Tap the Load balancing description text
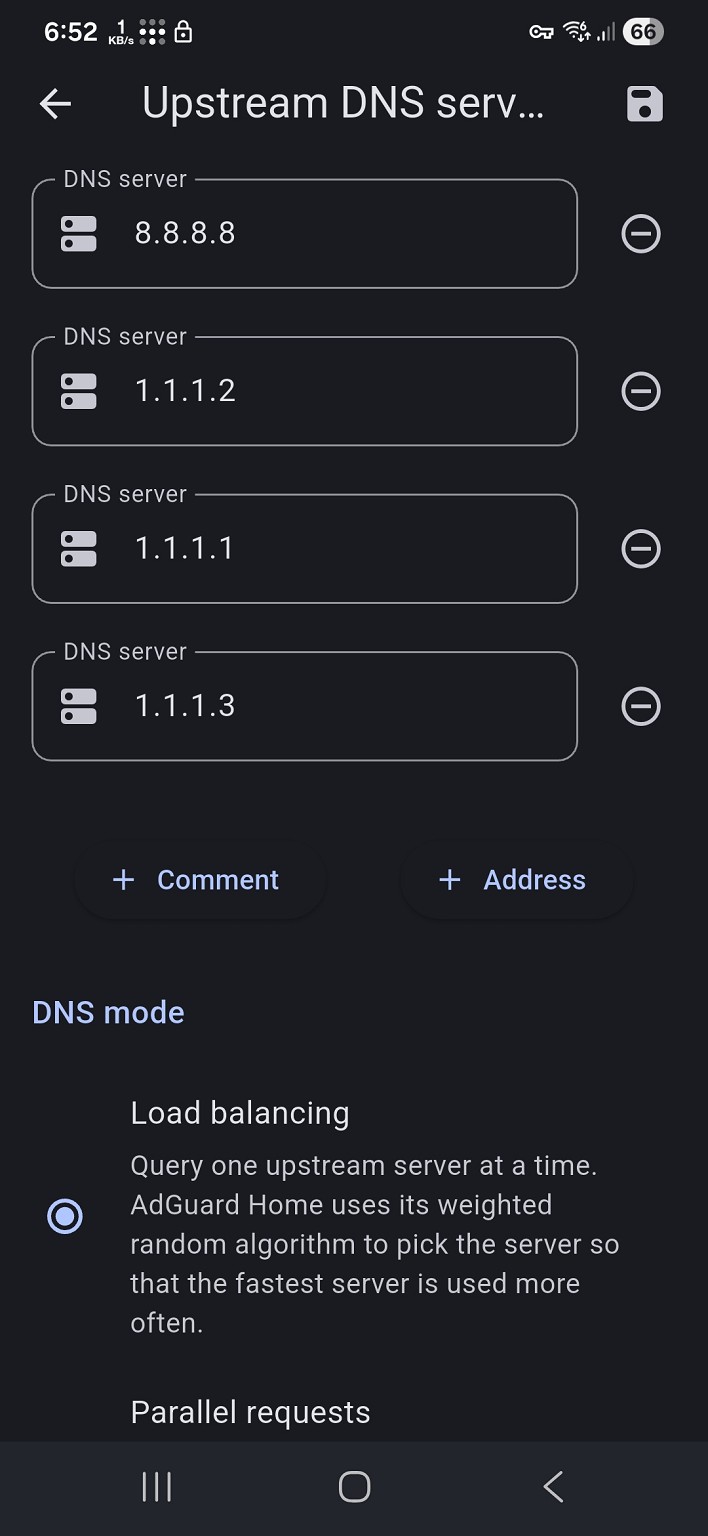This screenshot has width=708, height=1536. coord(375,1244)
